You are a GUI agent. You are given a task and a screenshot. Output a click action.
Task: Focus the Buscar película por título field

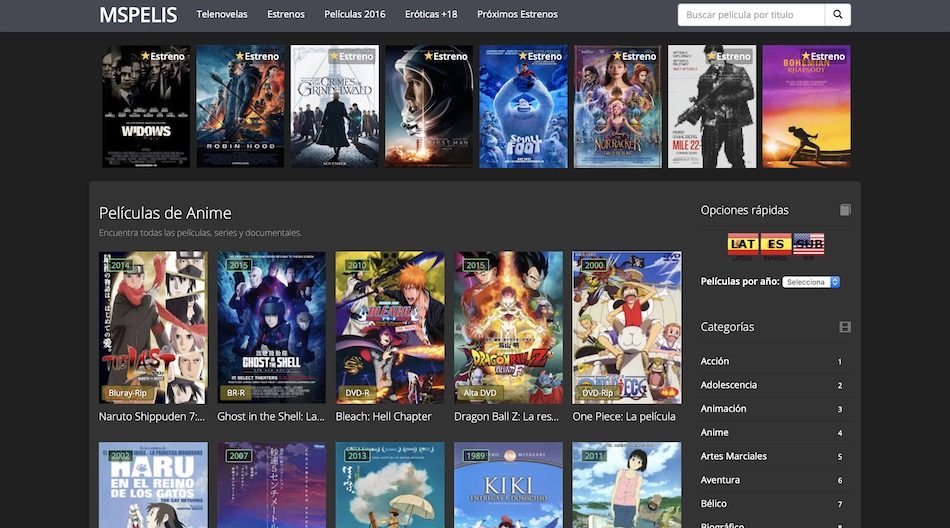(x=751, y=15)
